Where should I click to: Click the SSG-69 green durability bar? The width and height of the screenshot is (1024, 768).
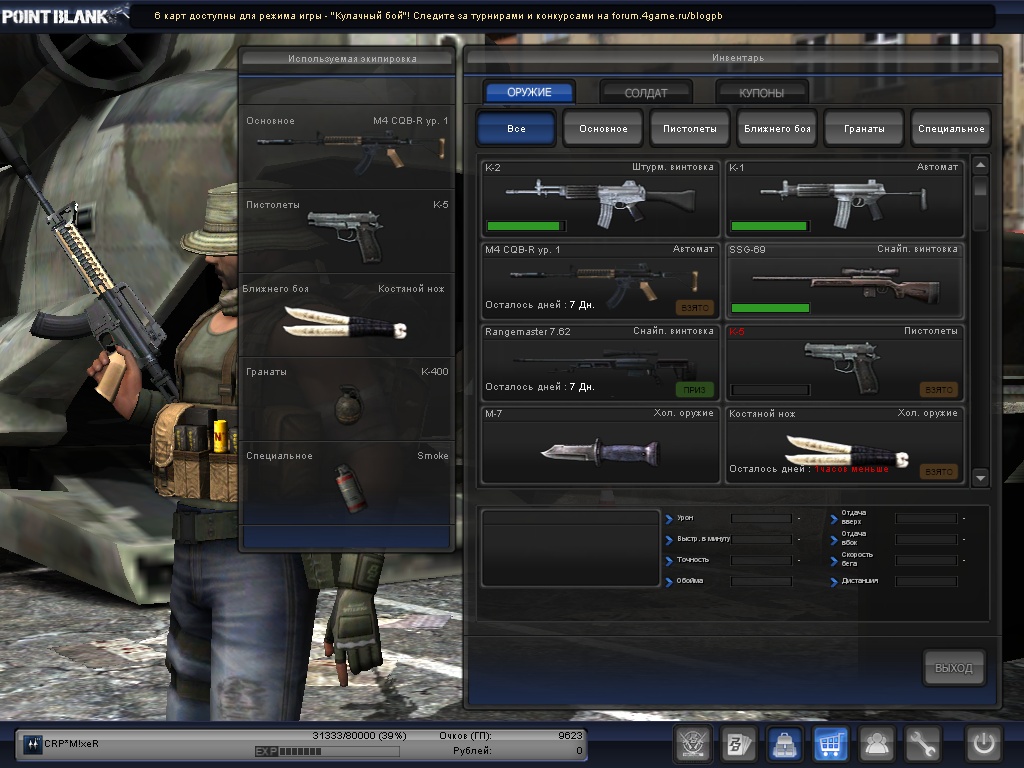click(770, 308)
